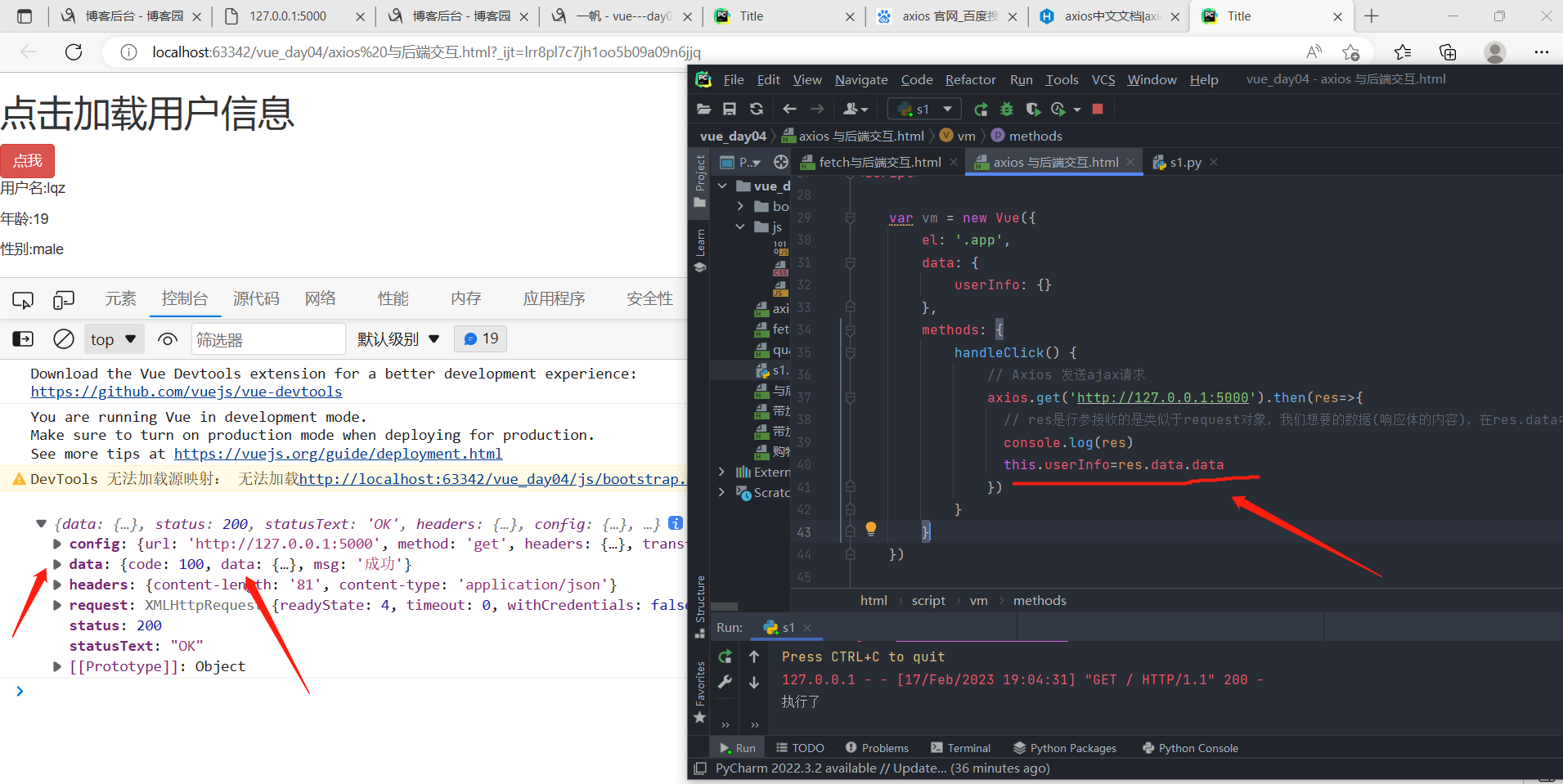Open the 默认级别 log level dropdown
Image resolution: width=1563 pixels, height=784 pixels.
coord(398,339)
